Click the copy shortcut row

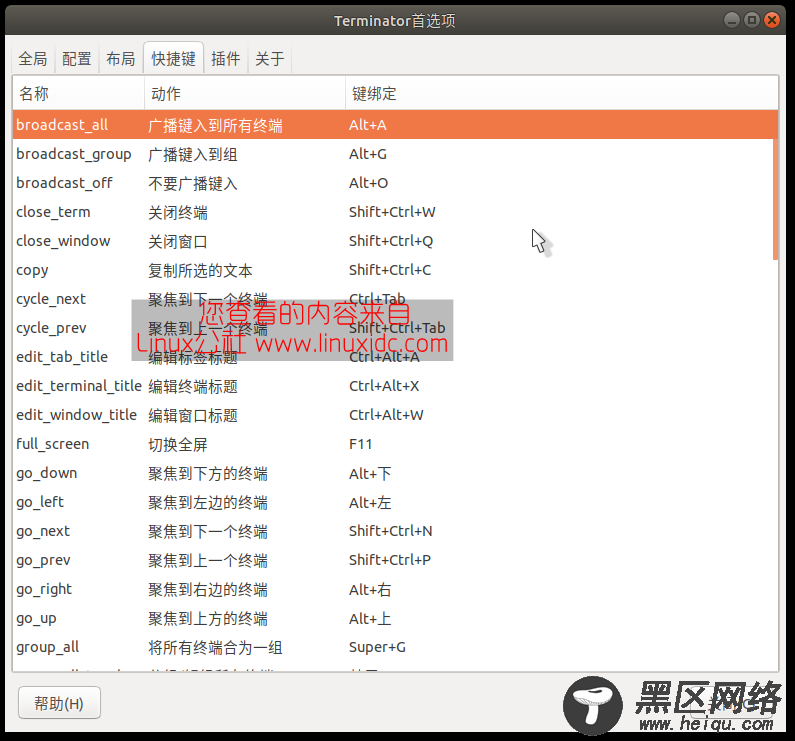395,270
